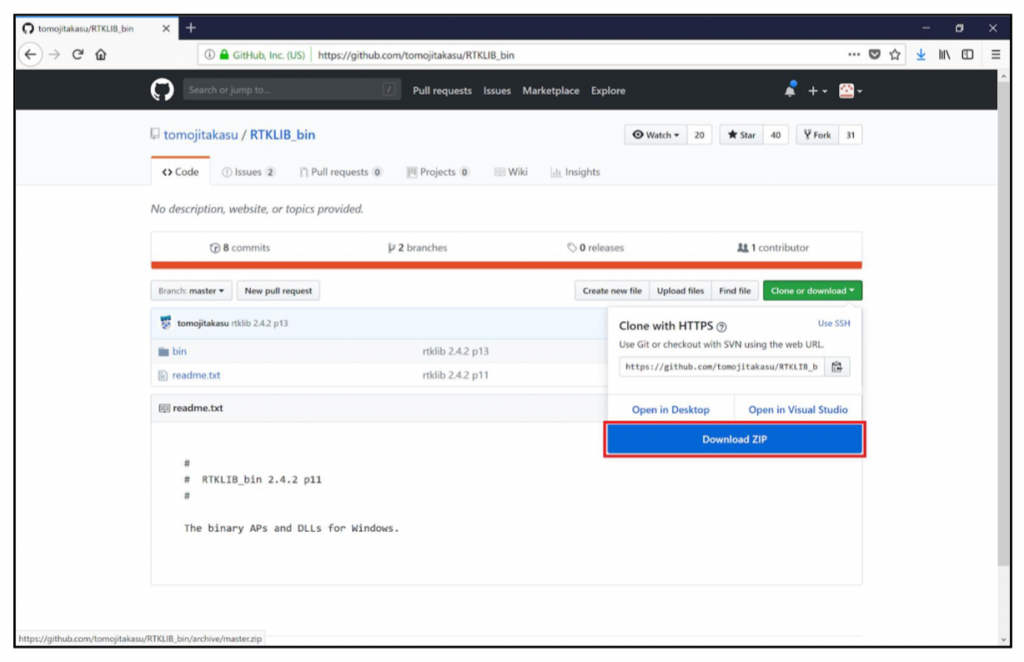Click Find file button
1024x662 pixels.
point(735,291)
